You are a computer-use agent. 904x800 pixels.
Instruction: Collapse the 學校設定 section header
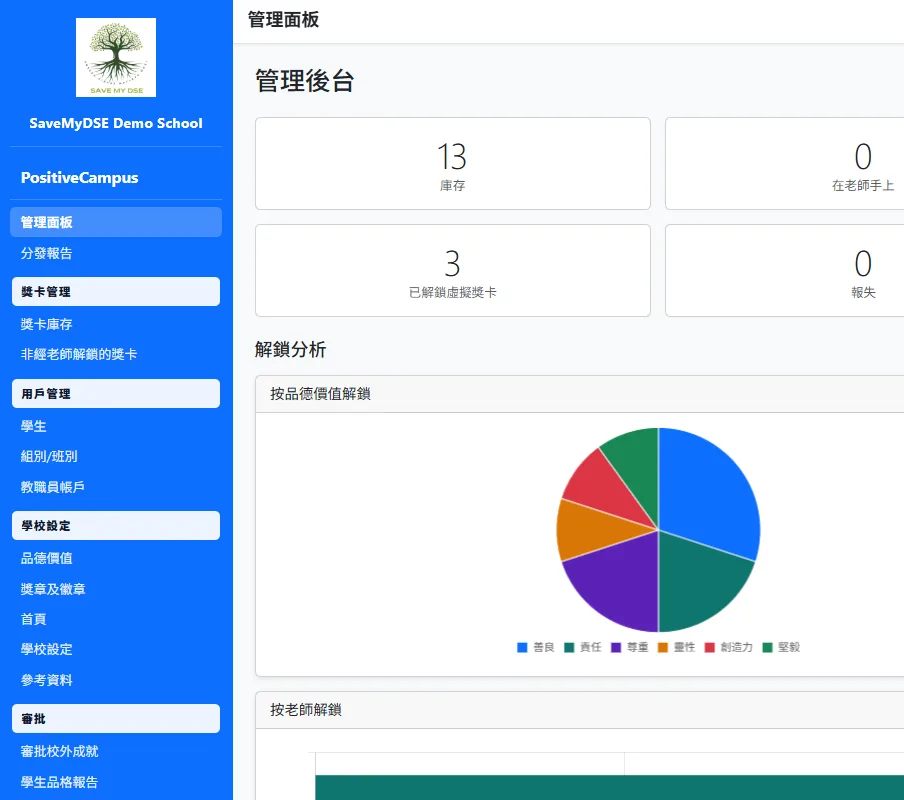(116, 526)
